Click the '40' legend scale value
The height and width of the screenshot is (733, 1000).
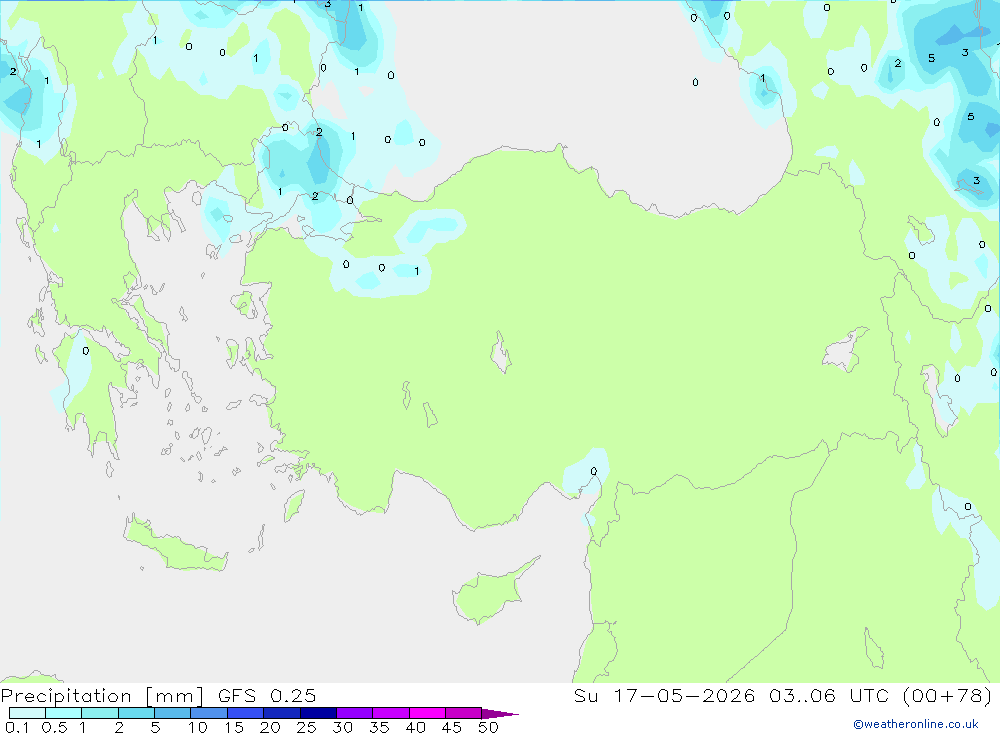pos(415,727)
